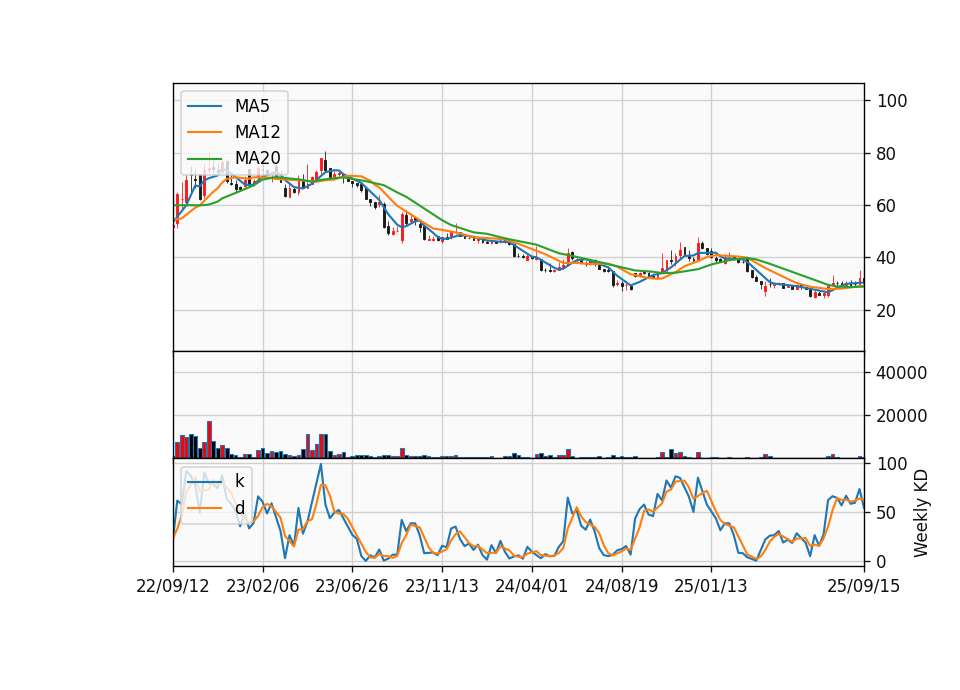Select the 23/06/26 date tick label
960x690 pixels.
351,586
